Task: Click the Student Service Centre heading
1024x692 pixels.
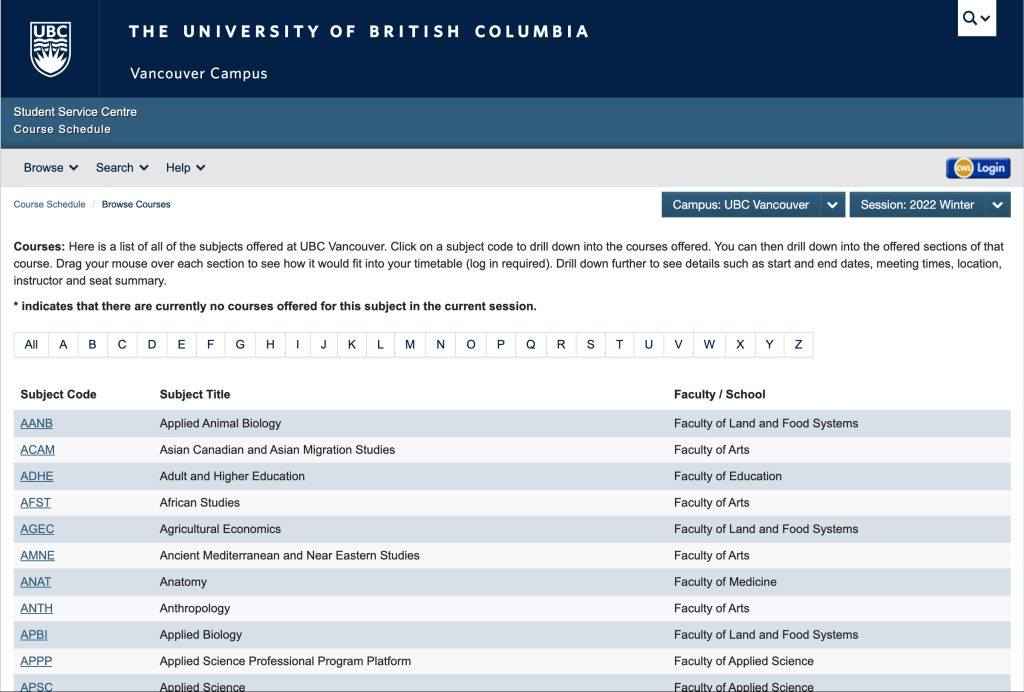Action: (x=75, y=112)
